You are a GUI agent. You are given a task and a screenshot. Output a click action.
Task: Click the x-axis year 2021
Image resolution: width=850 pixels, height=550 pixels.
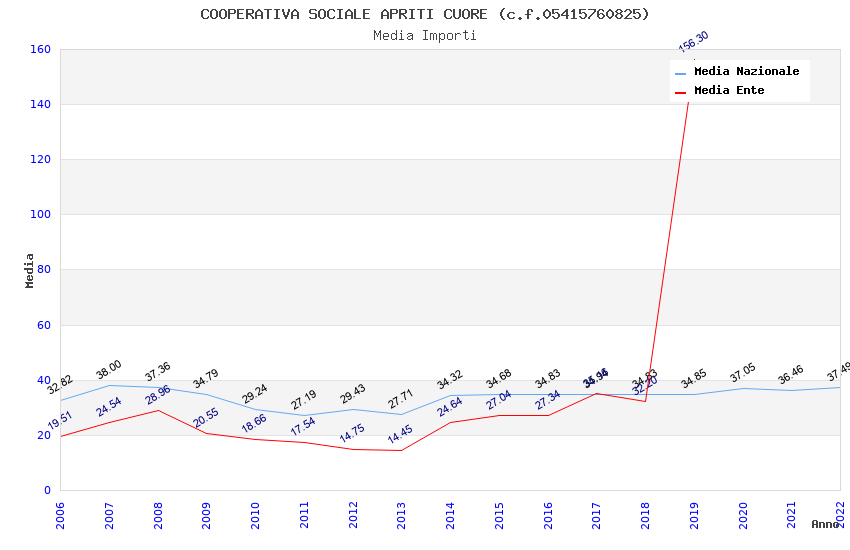791,515
